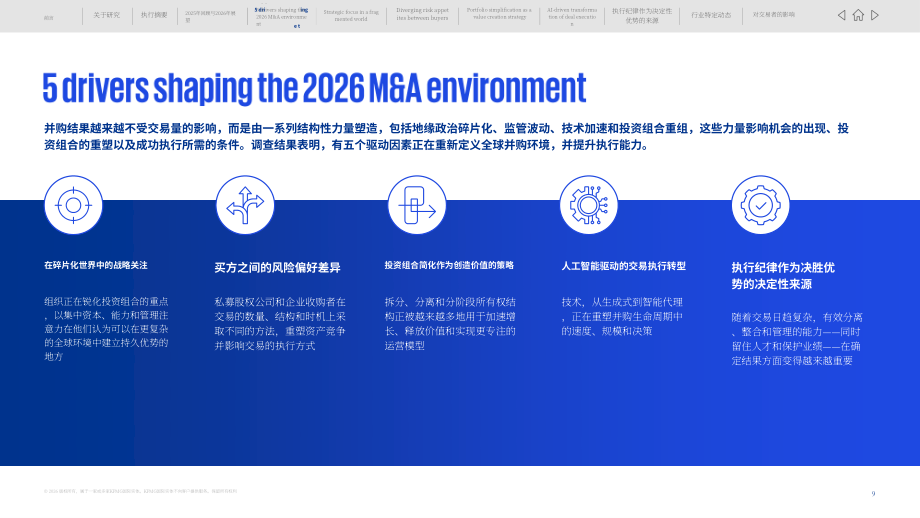Click the paragraph starting 技术，从生成式到智能代理
This screenshot has height=518, width=920.
coord(622,317)
